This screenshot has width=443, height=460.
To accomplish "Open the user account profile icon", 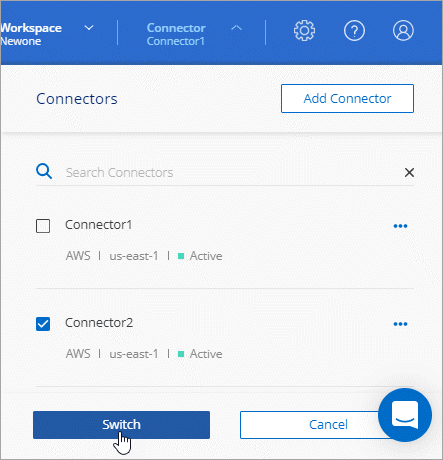I will click(x=403, y=31).
